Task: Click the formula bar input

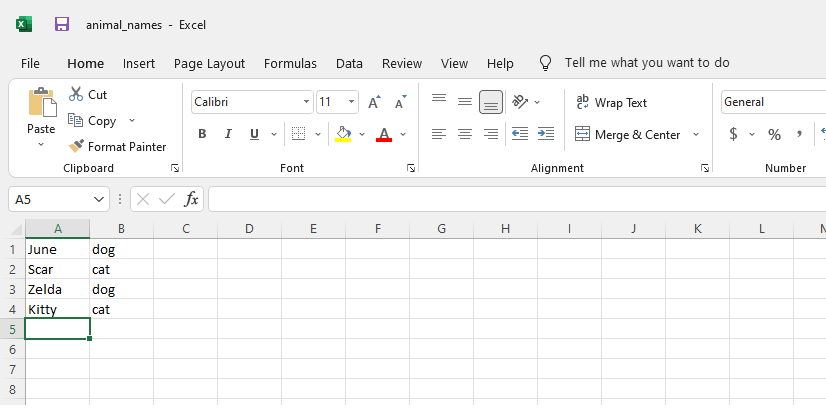Action: tap(517, 199)
